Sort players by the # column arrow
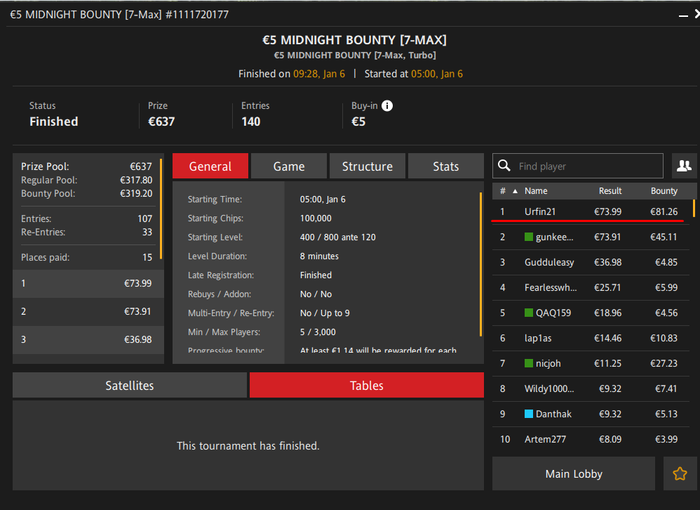Image resolution: width=700 pixels, height=510 pixels. (x=515, y=191)
